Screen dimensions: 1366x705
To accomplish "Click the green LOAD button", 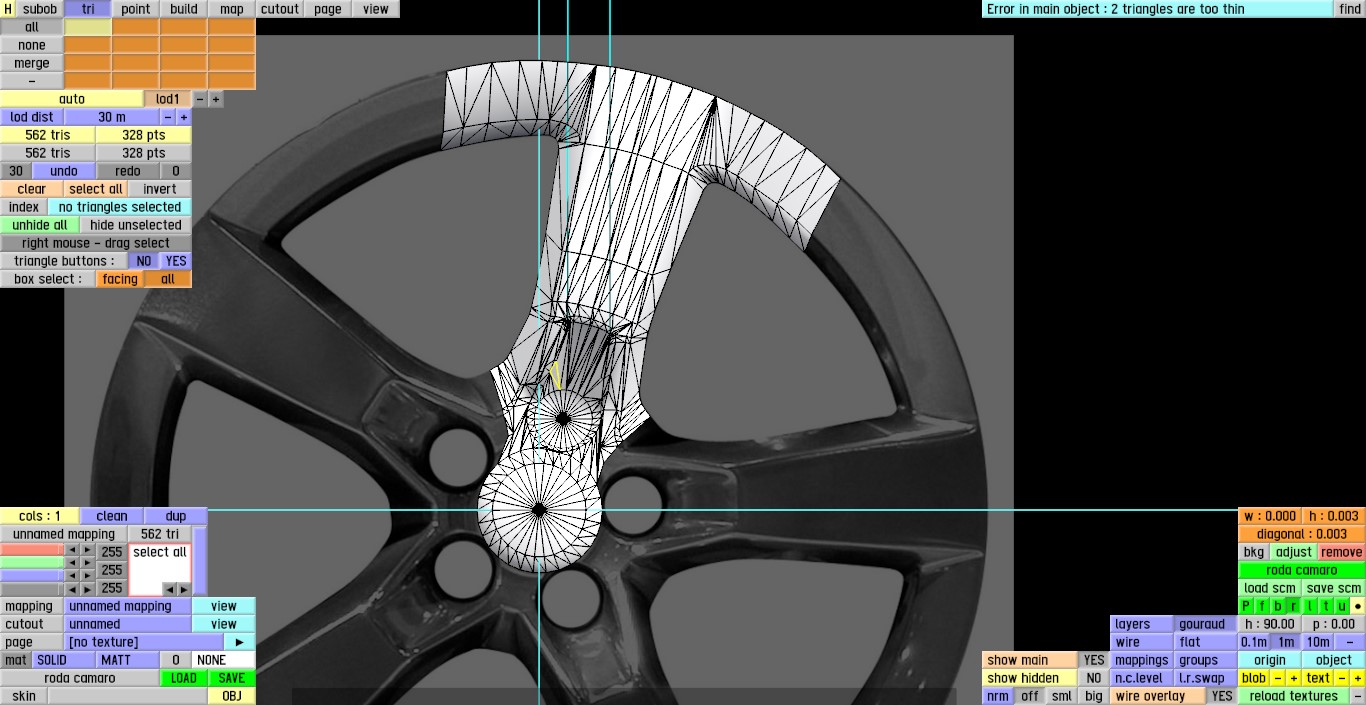I will [184, 678].
